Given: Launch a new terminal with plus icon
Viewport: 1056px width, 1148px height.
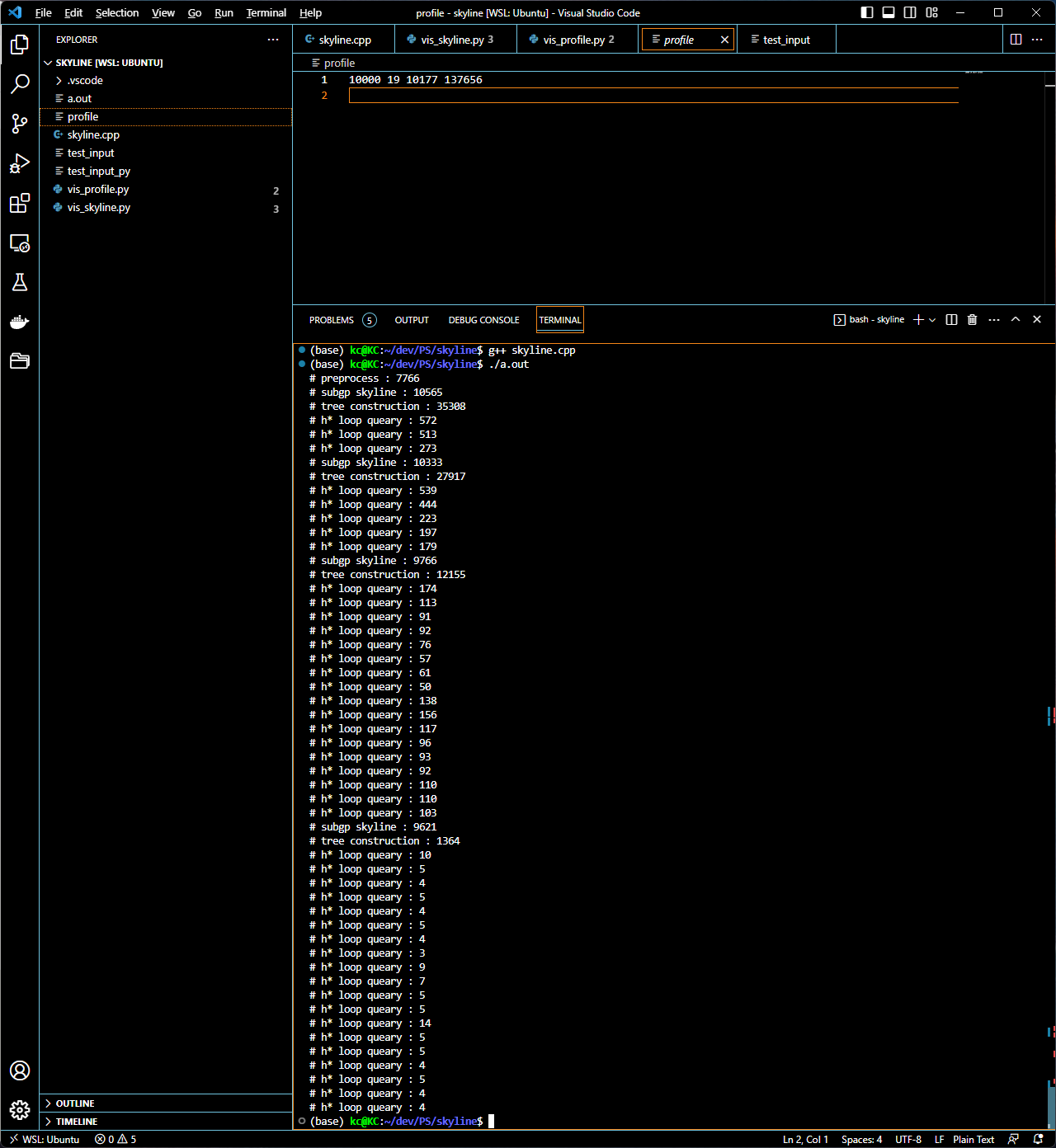Looking at the screenshot, I should (918, 320).
